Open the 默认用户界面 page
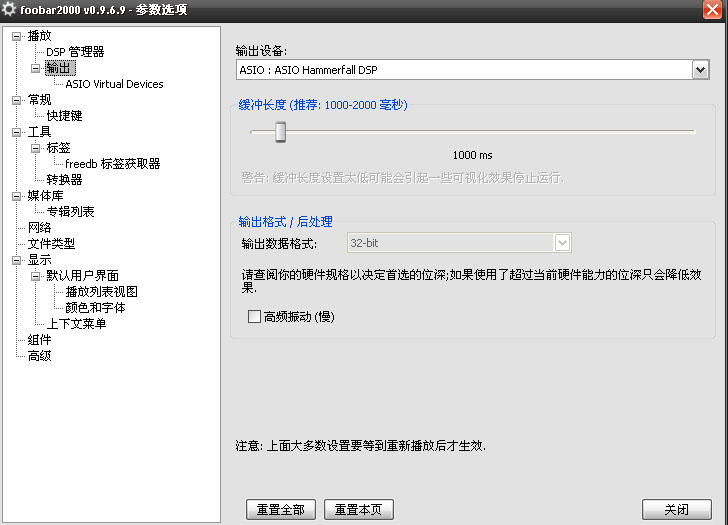The height and width of the screenshot is (525, 728). click(x=83, y=276)
